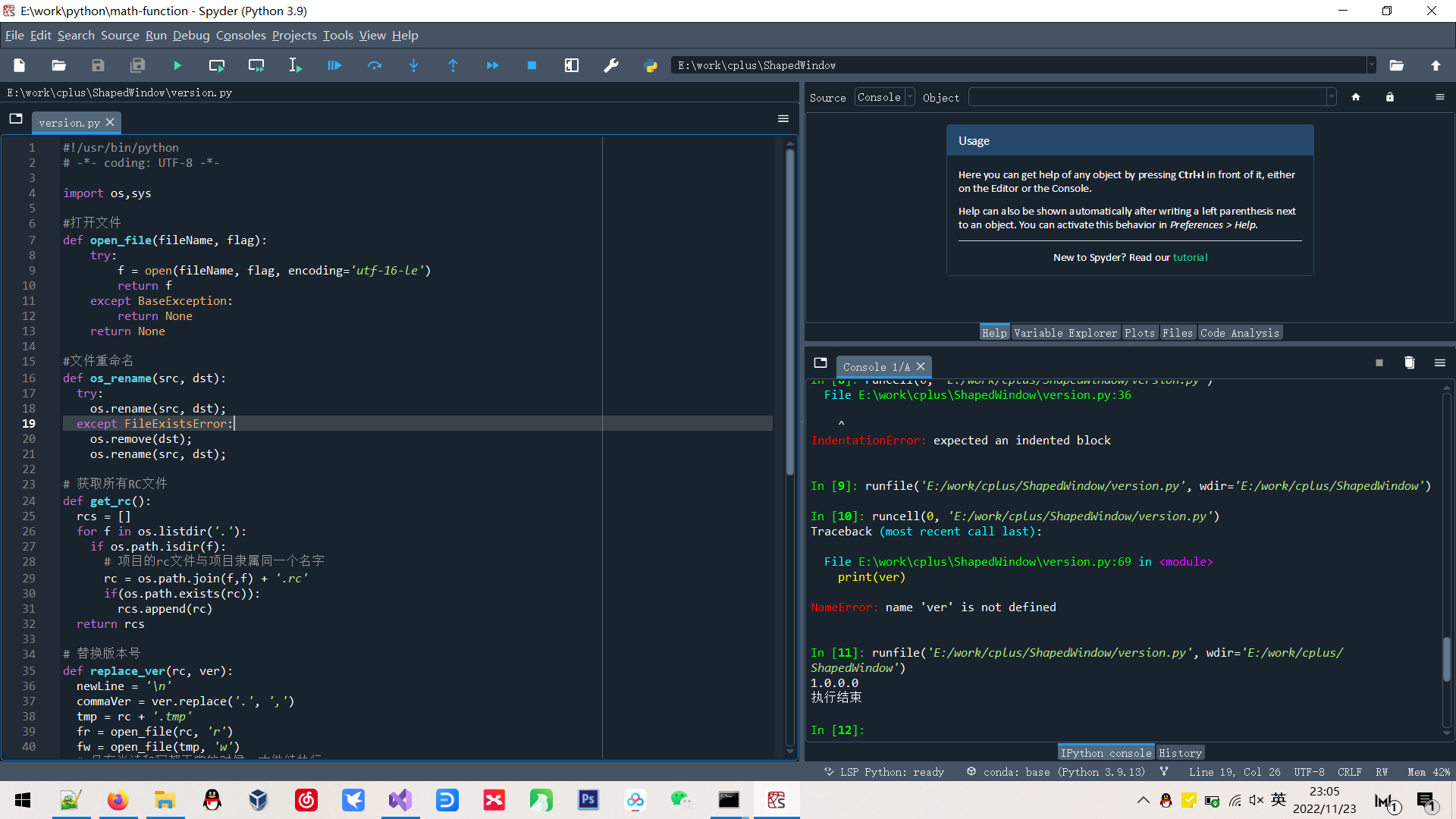Remove all variables with the console trash icon

1409,363
